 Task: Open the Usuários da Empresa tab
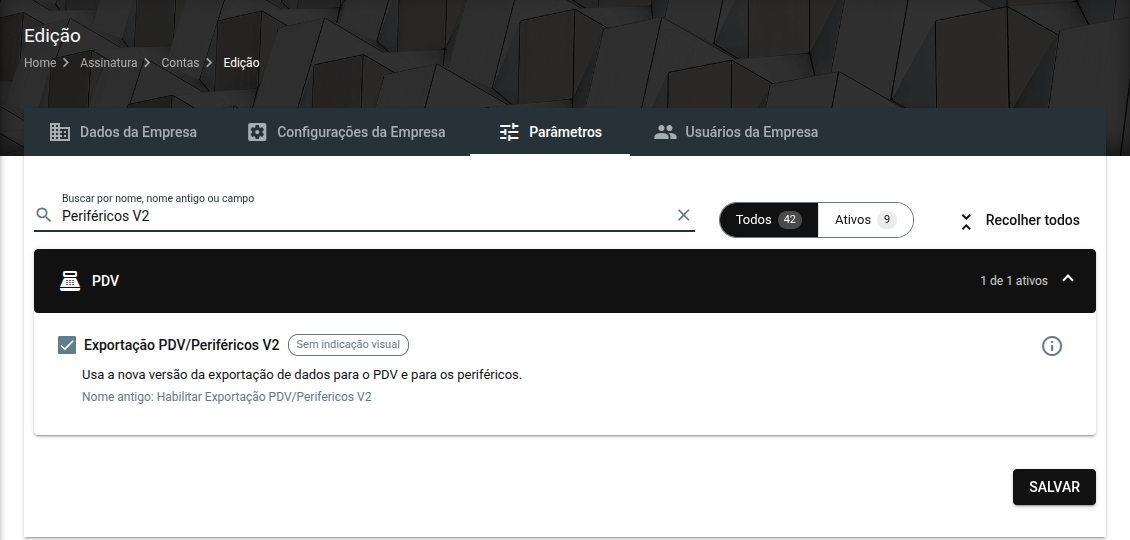point(736,132)
